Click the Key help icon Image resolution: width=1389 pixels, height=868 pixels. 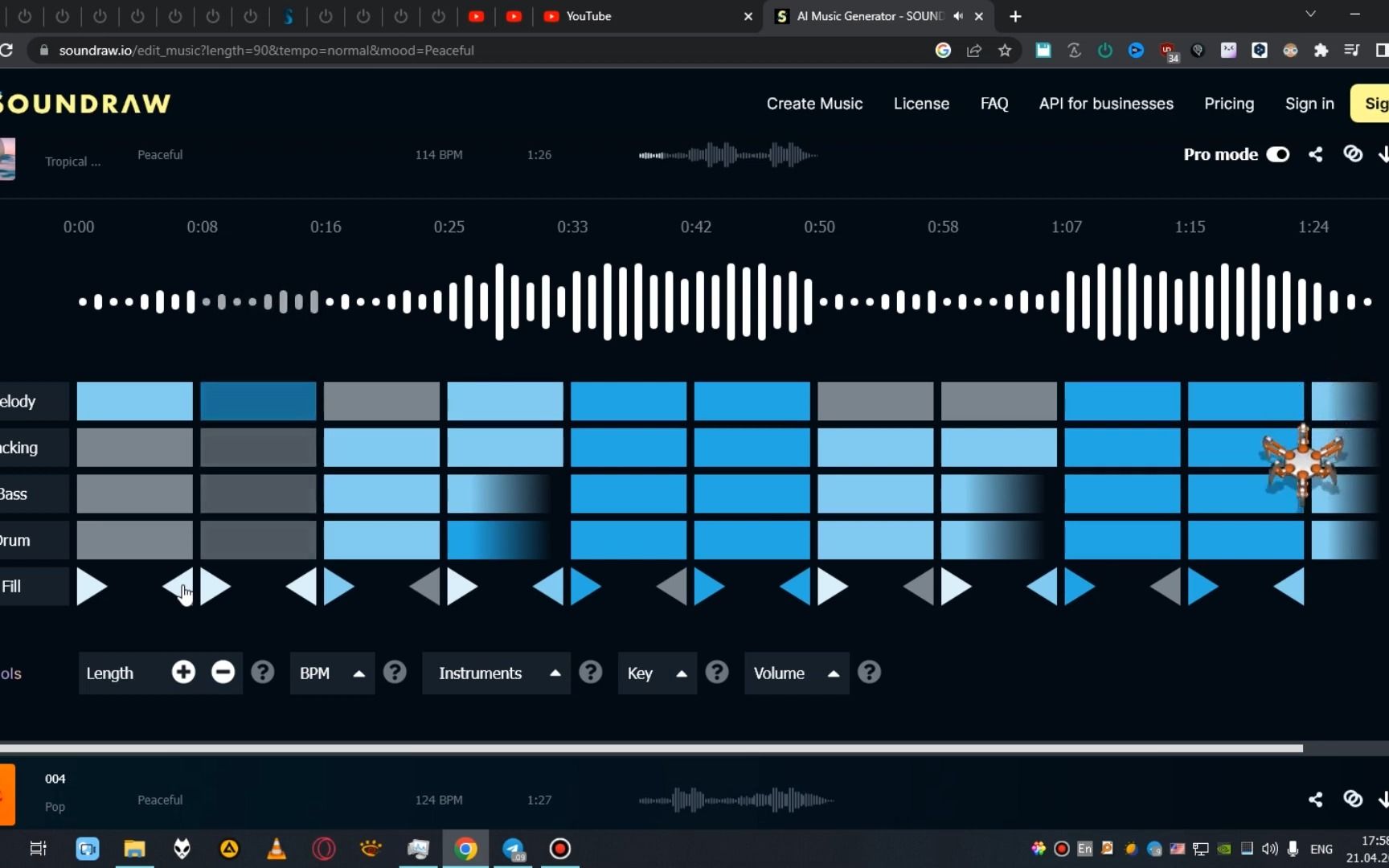pyautogui.click(x=716, y=673)
